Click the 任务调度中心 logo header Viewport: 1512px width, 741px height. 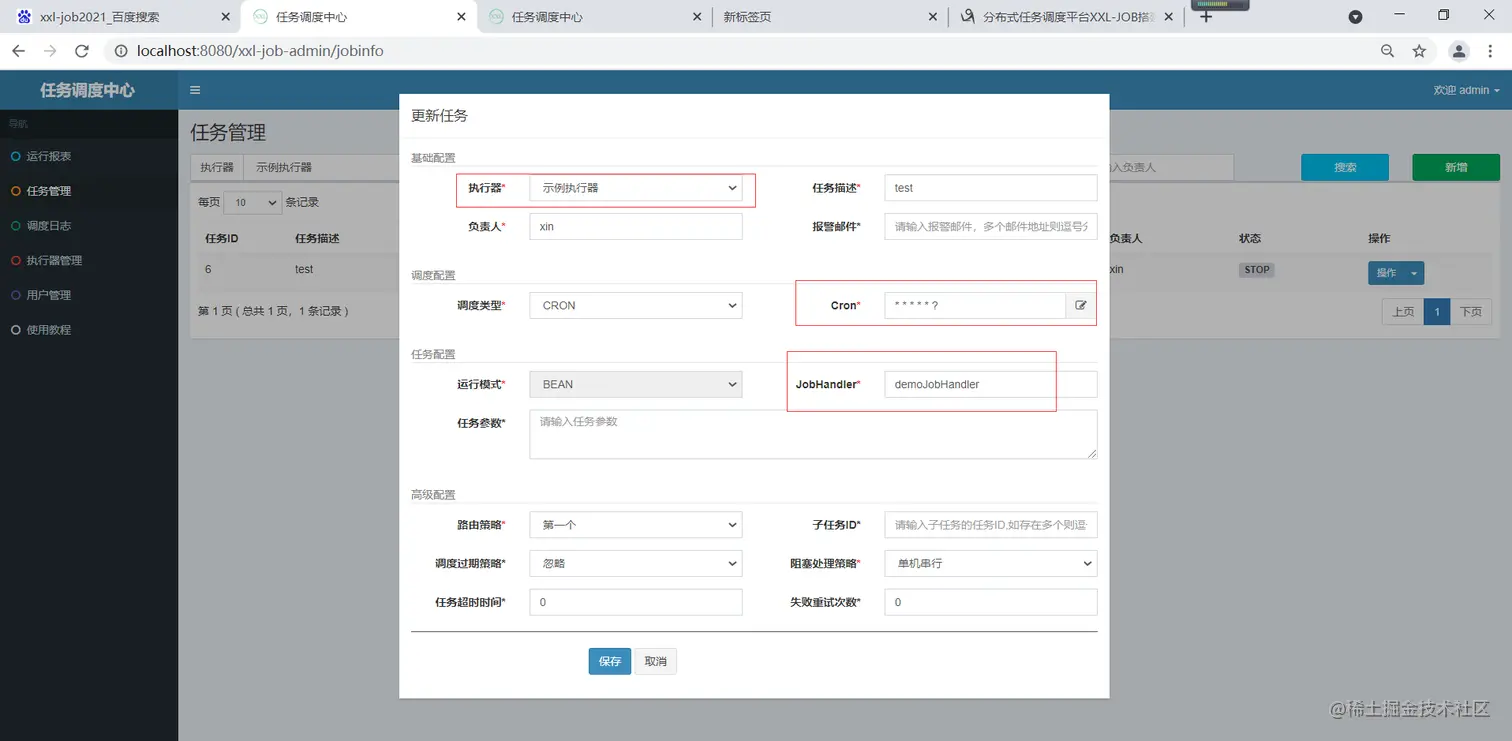click(88, 90)
